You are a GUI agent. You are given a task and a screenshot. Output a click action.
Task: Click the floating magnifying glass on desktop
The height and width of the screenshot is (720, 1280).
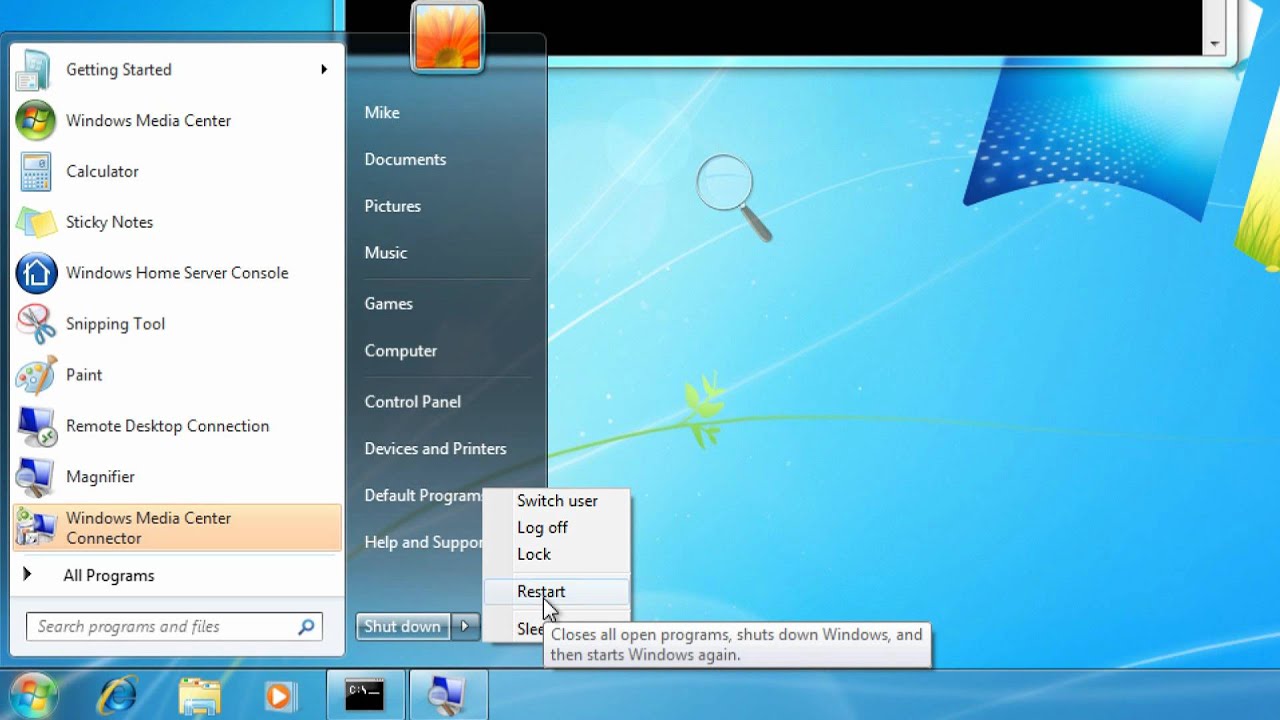pos(733,196)
